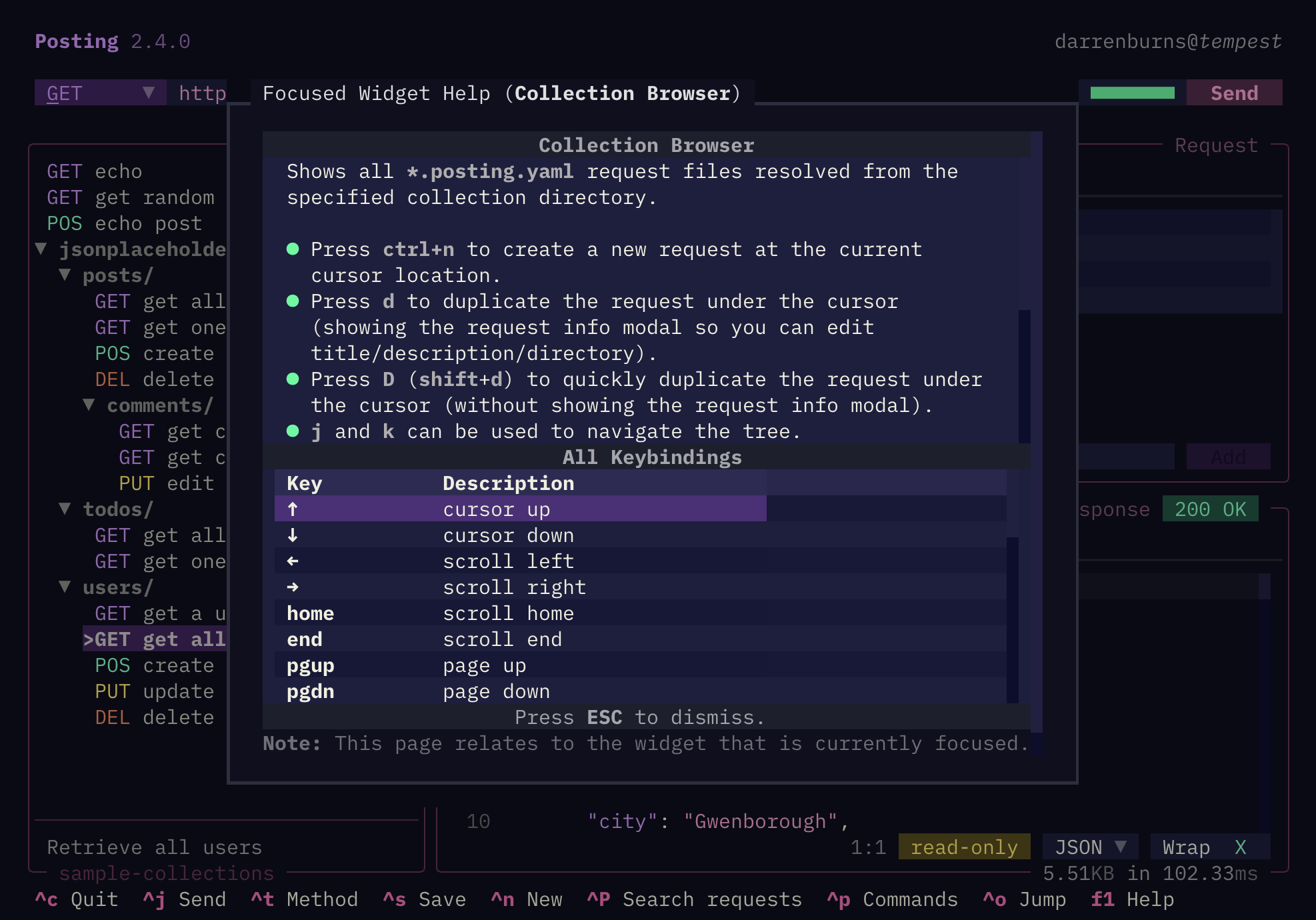Click the green progress bar beside Send

pyautogui.click(x=1132, y=93)
